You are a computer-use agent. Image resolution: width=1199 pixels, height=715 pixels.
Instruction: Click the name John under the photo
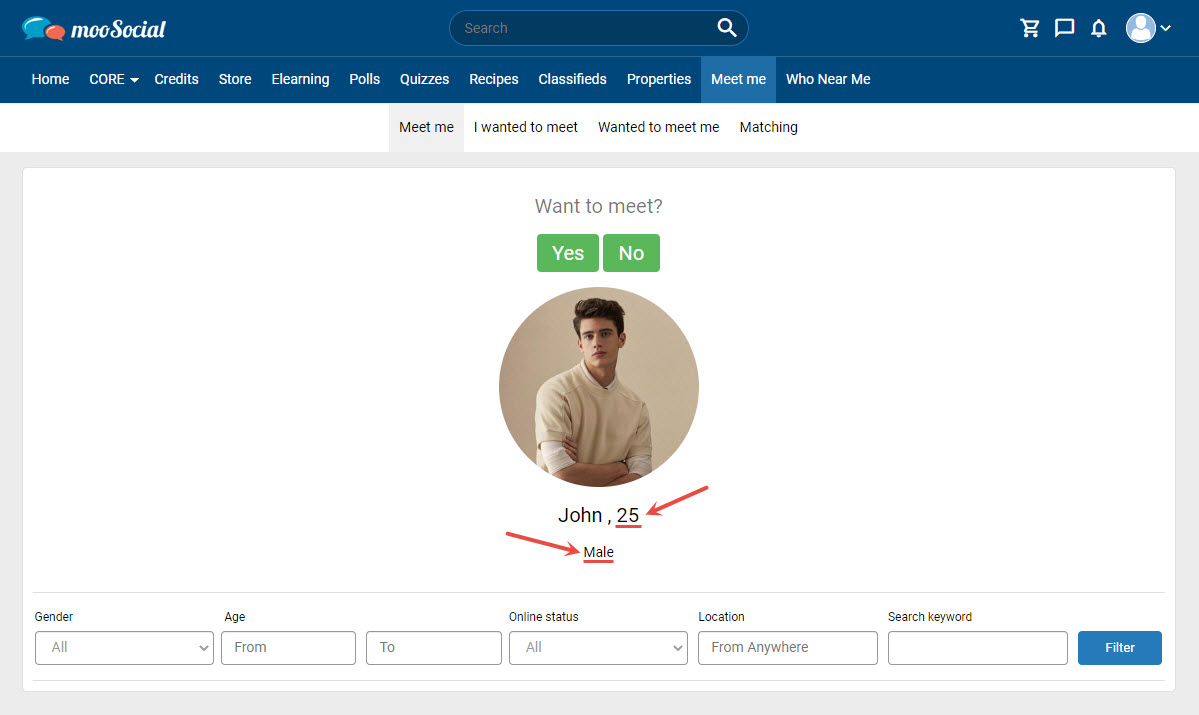(x=580, y=515)
